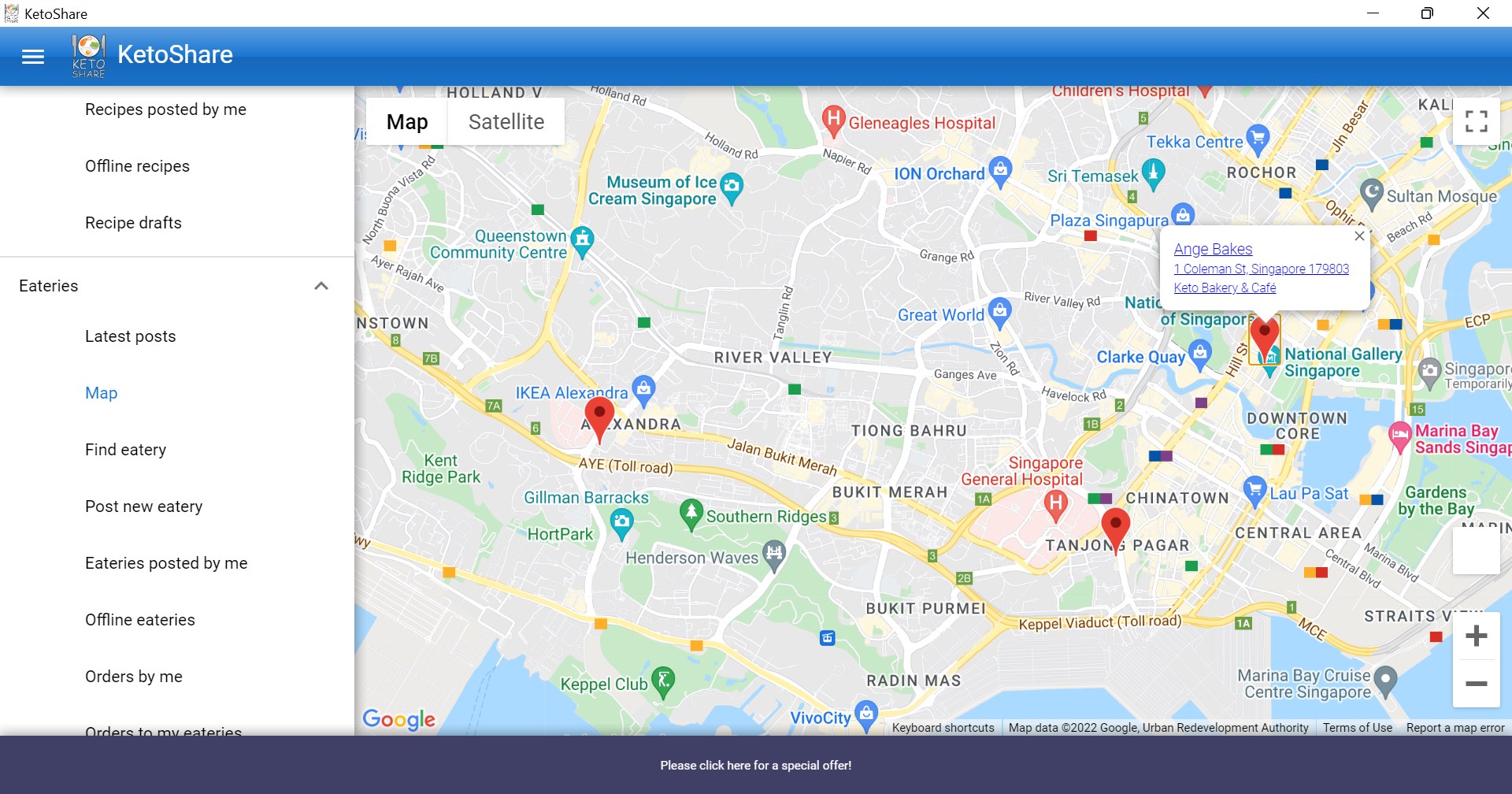Open the hamburger navigation menu
This screenshot has width=1512, height=794.
coord(33,57)
